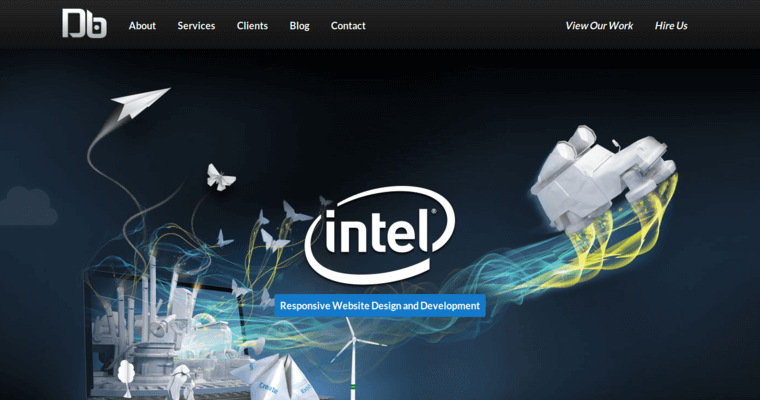This screenshot has height=400, width=760.
Task: Open the About page
Action: [x=142, y=26]
